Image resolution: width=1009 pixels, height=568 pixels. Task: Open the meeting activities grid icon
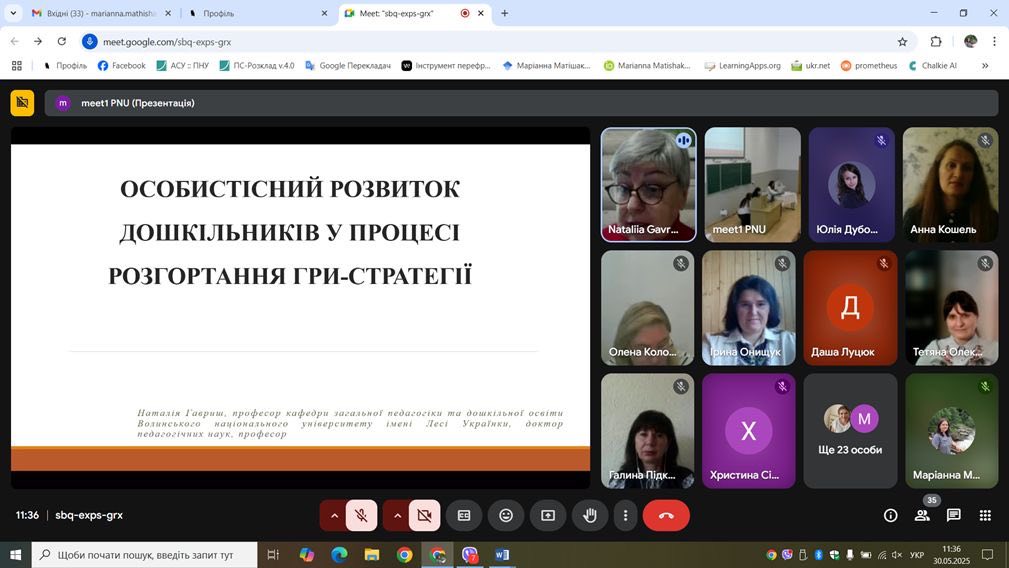985,515
